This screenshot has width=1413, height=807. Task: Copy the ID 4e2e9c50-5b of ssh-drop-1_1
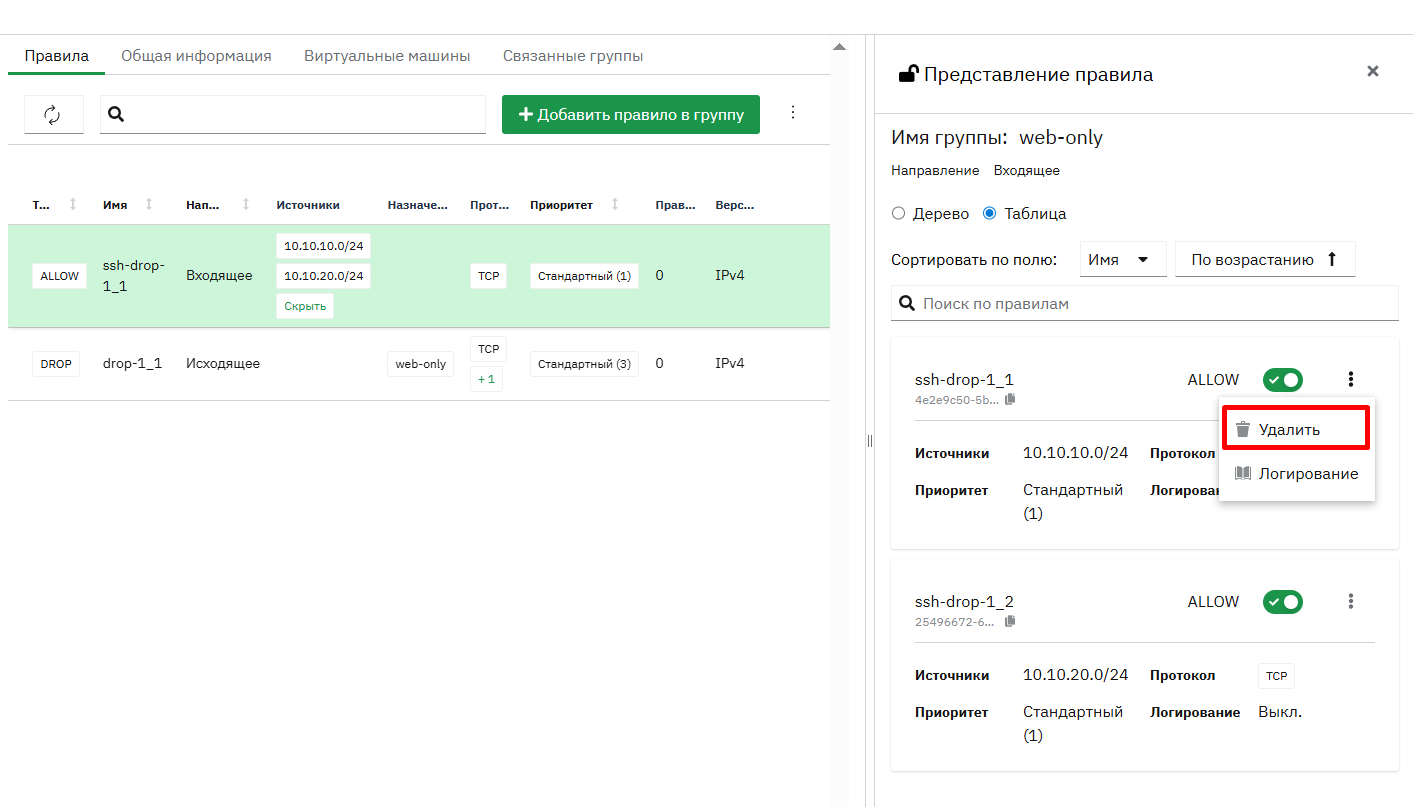point(1010,399)
